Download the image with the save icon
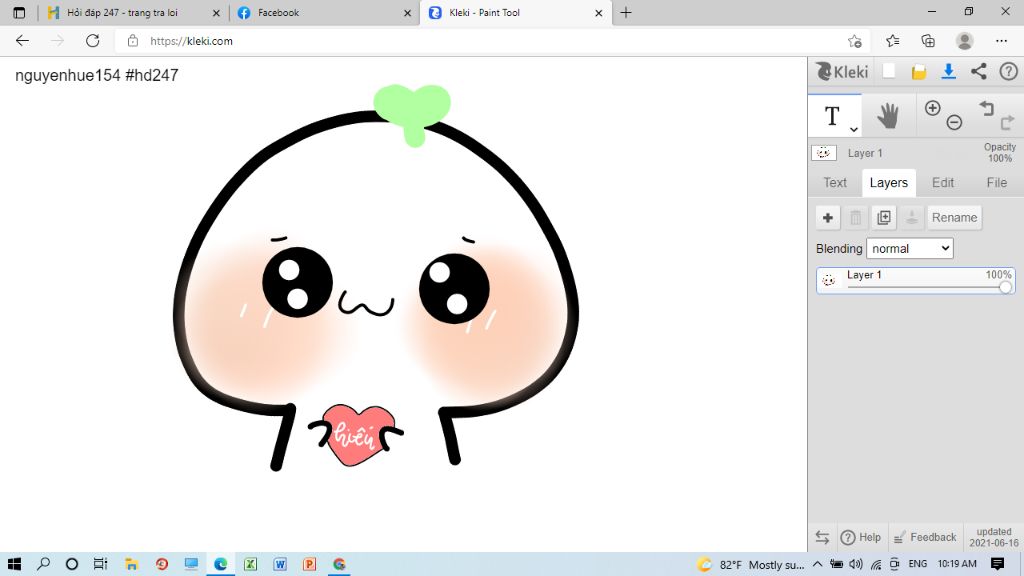Screen dimensions: 1024x576 tap(948, 72)
